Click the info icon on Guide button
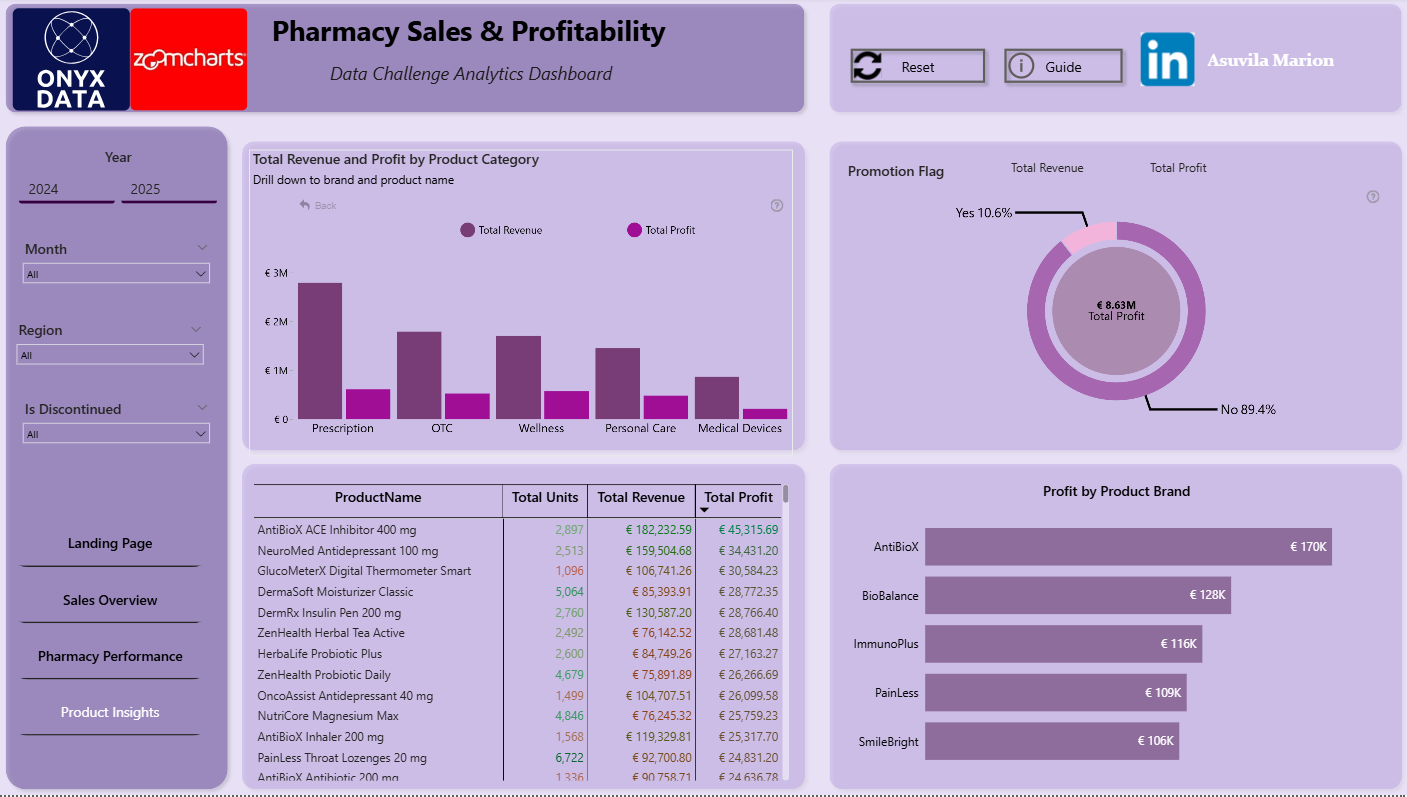Image resolution: width=1407 pixels, height=797 pixels. (1020, 67)
